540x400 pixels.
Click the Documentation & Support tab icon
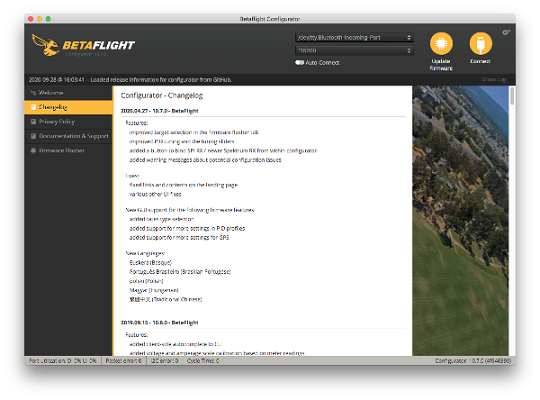coord(33,136)
